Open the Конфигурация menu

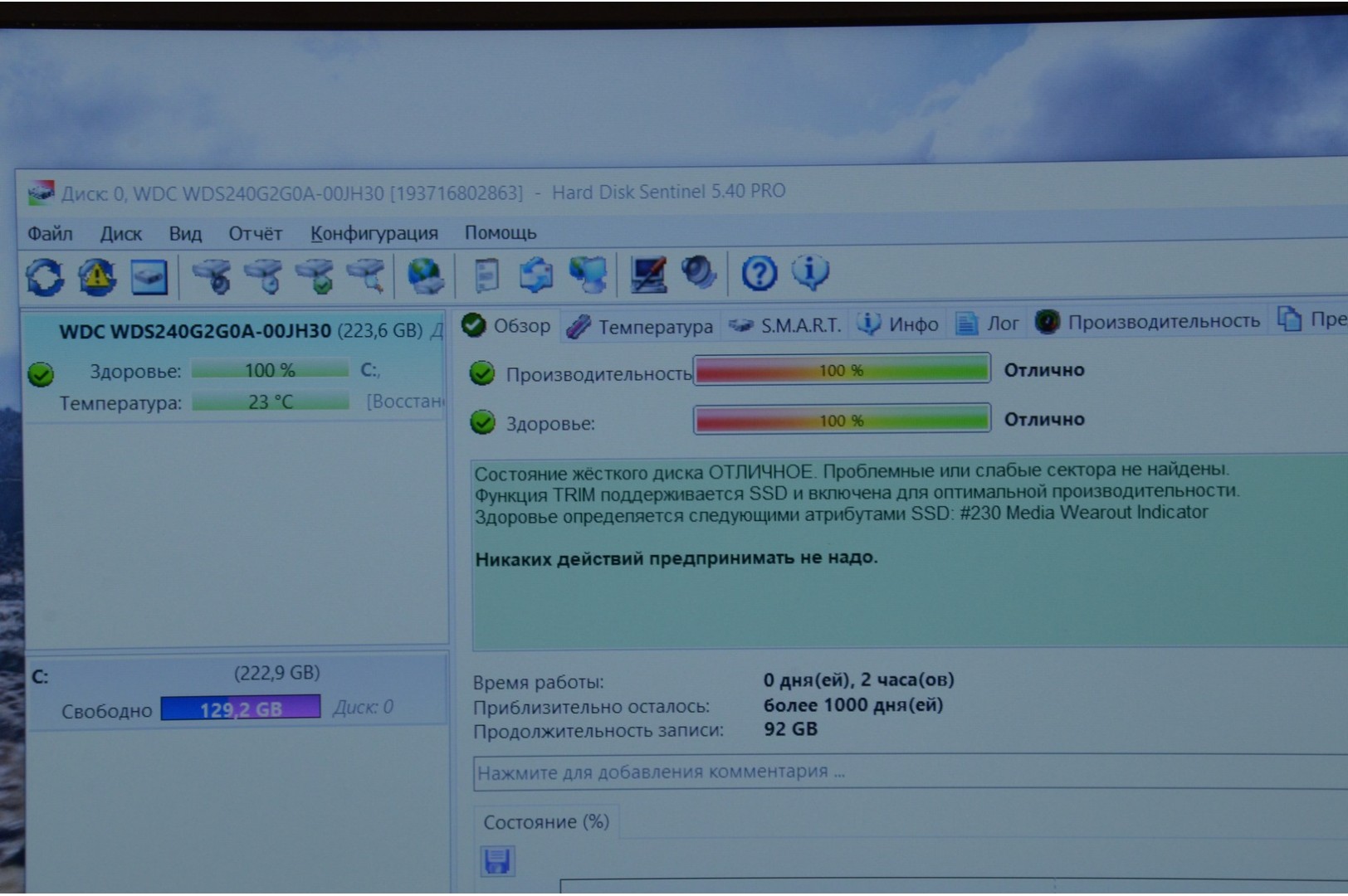[374, 233]
